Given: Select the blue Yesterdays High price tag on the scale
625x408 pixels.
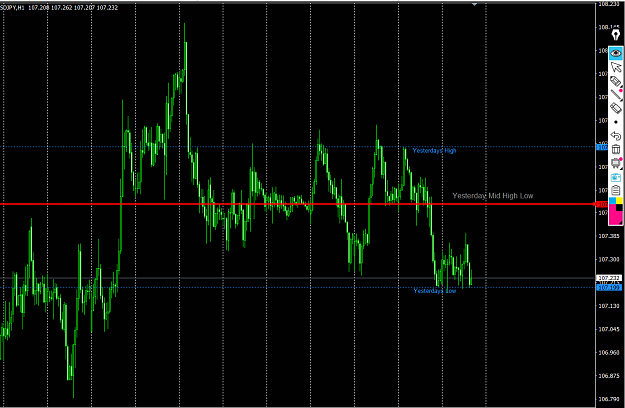Looking at the screenshot, I should point(601,147).
